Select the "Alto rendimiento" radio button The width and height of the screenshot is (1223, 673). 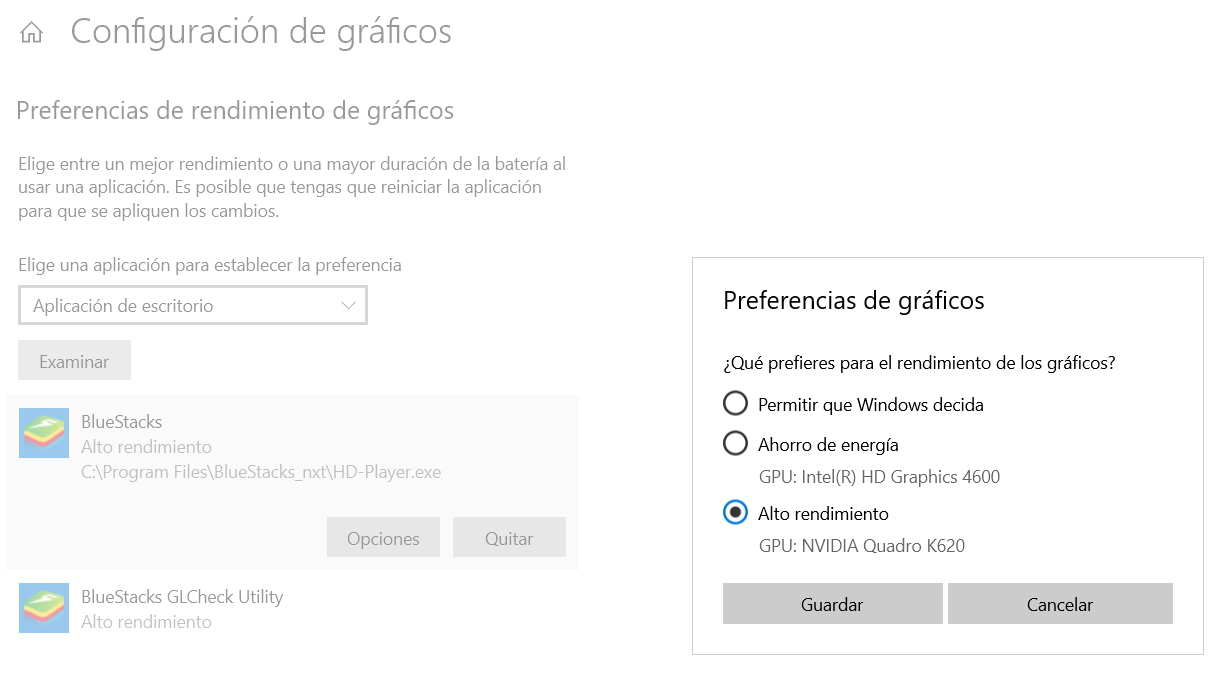pos(735,513)
